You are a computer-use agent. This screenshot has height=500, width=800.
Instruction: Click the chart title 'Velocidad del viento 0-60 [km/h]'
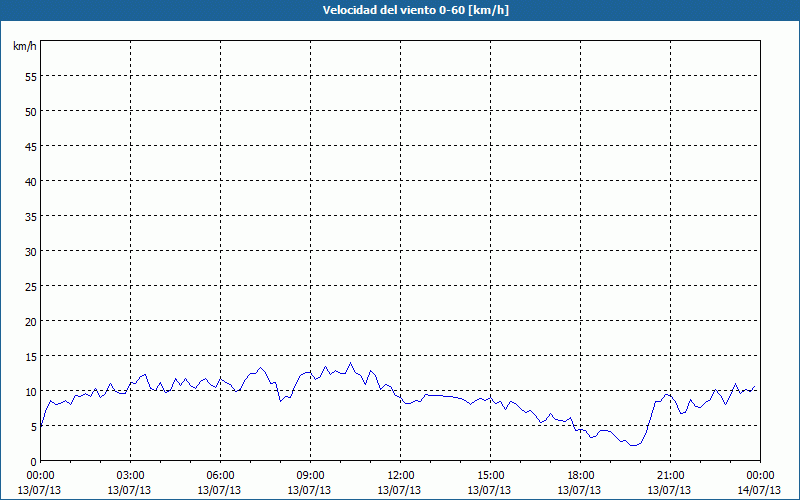point(416,10)
